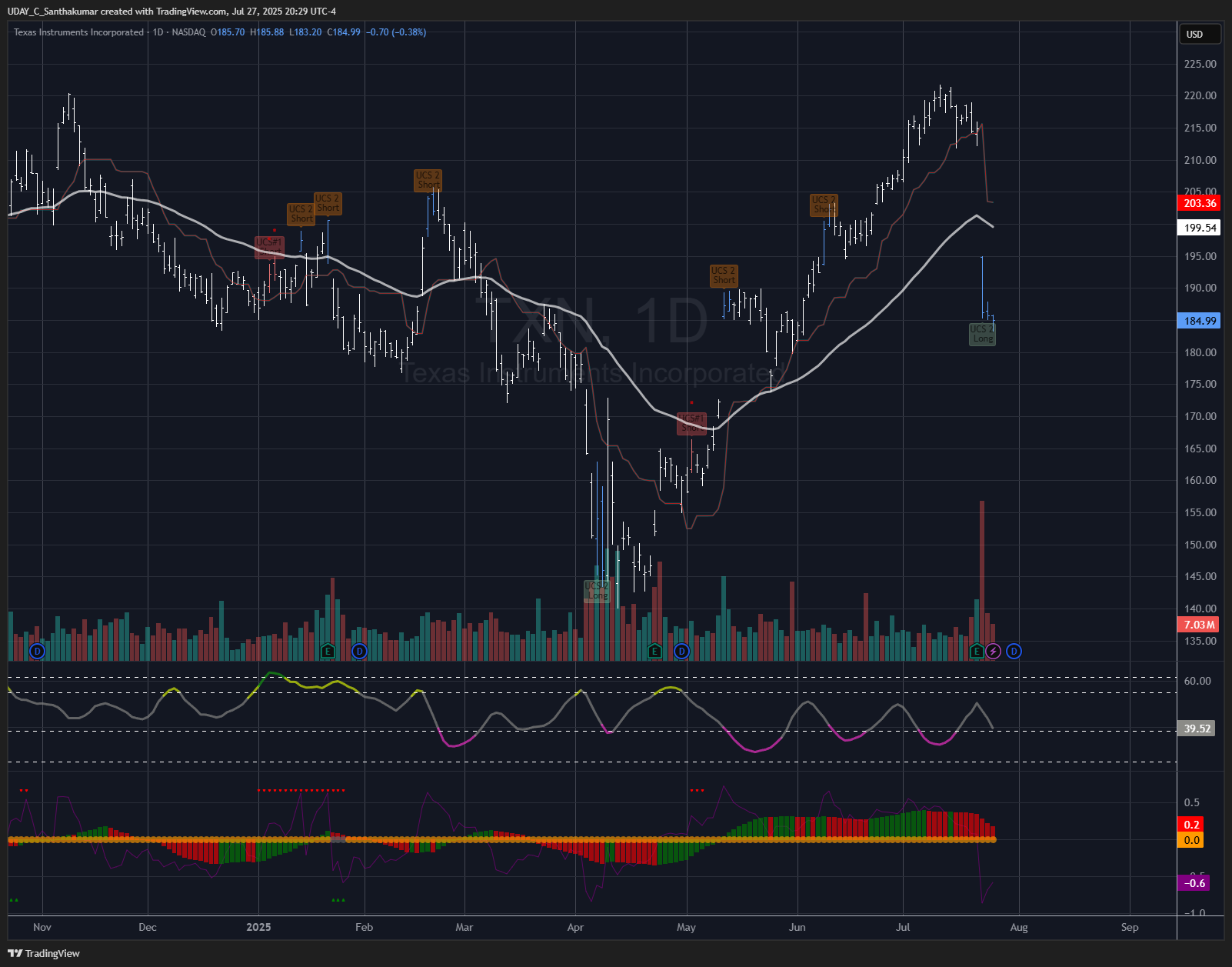The height and width of the screenshot is (967, 1232).
Task: Click the purple -0.6 indicator label
Action: pyautogui.click(x=1194, y=883)
